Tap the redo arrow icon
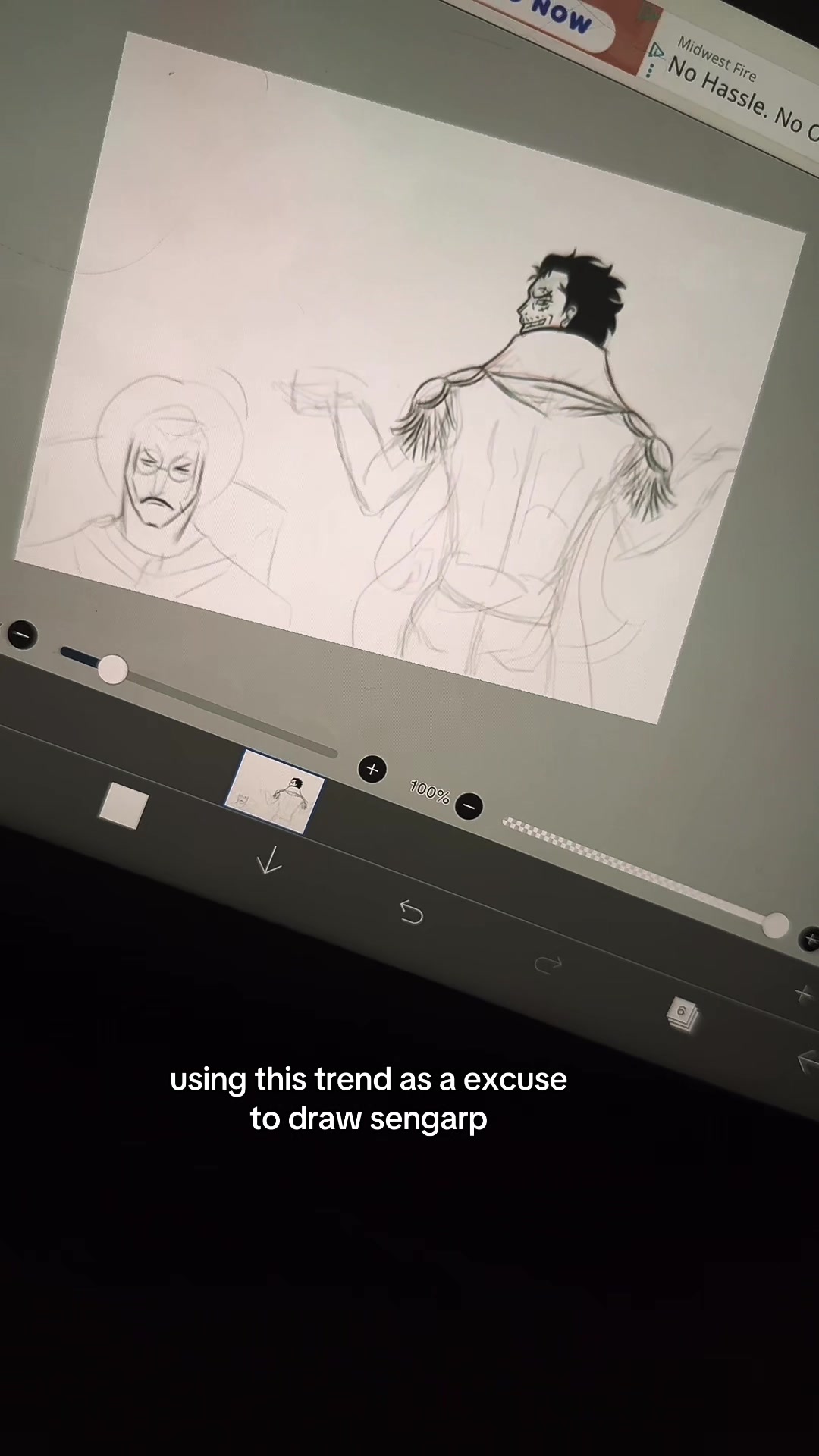 548,964
